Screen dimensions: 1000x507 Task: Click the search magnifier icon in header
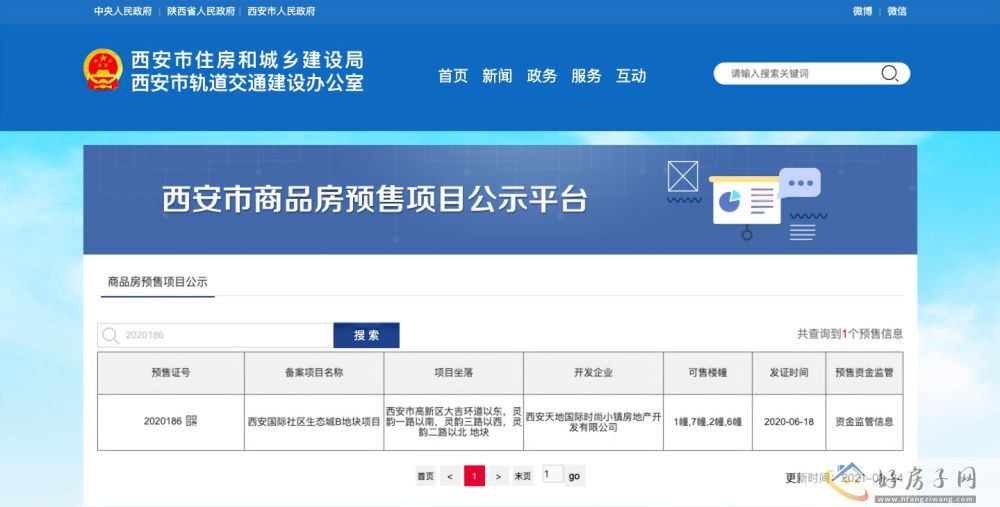coord(889,74)
